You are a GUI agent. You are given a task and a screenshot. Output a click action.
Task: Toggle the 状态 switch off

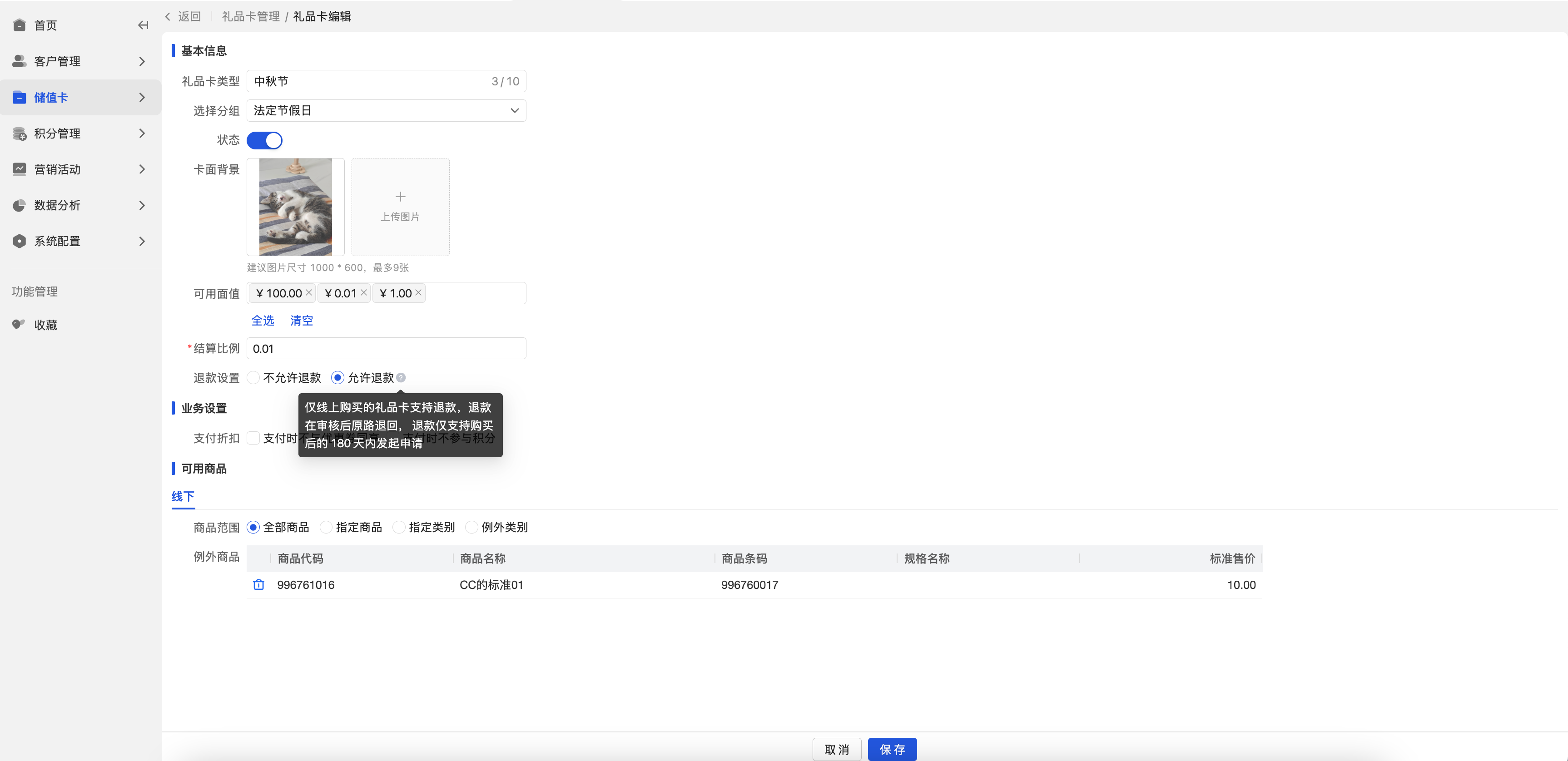(265, 140)
